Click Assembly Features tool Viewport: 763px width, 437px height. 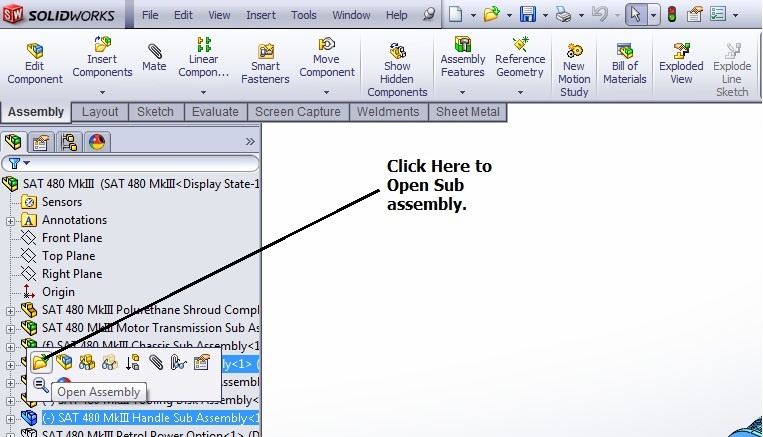pyautogui.click(x=463, y=57)
